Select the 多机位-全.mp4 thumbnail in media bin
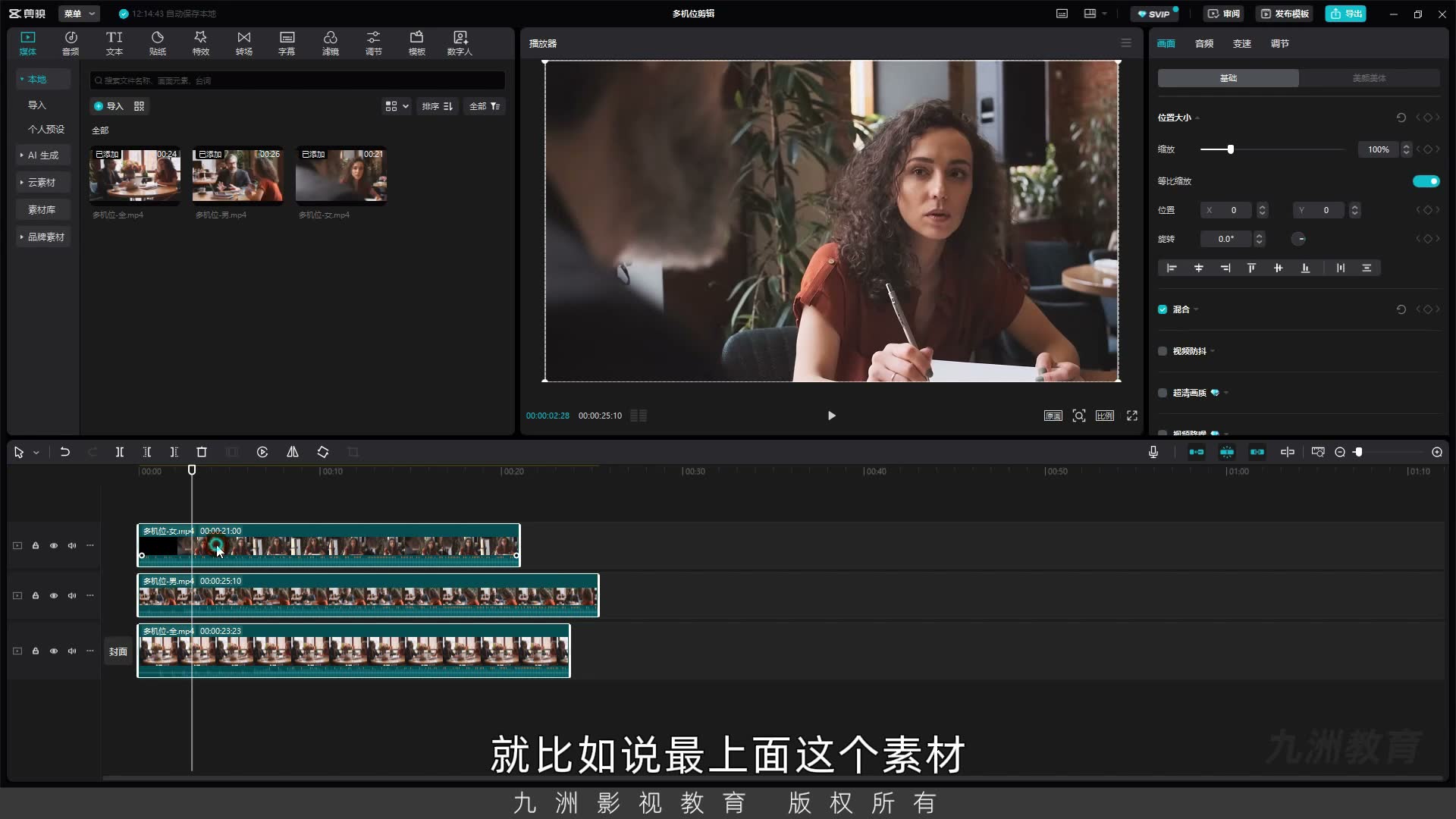Image resolution: width=1456 pixels, height=819 pixels. point(135,176)
